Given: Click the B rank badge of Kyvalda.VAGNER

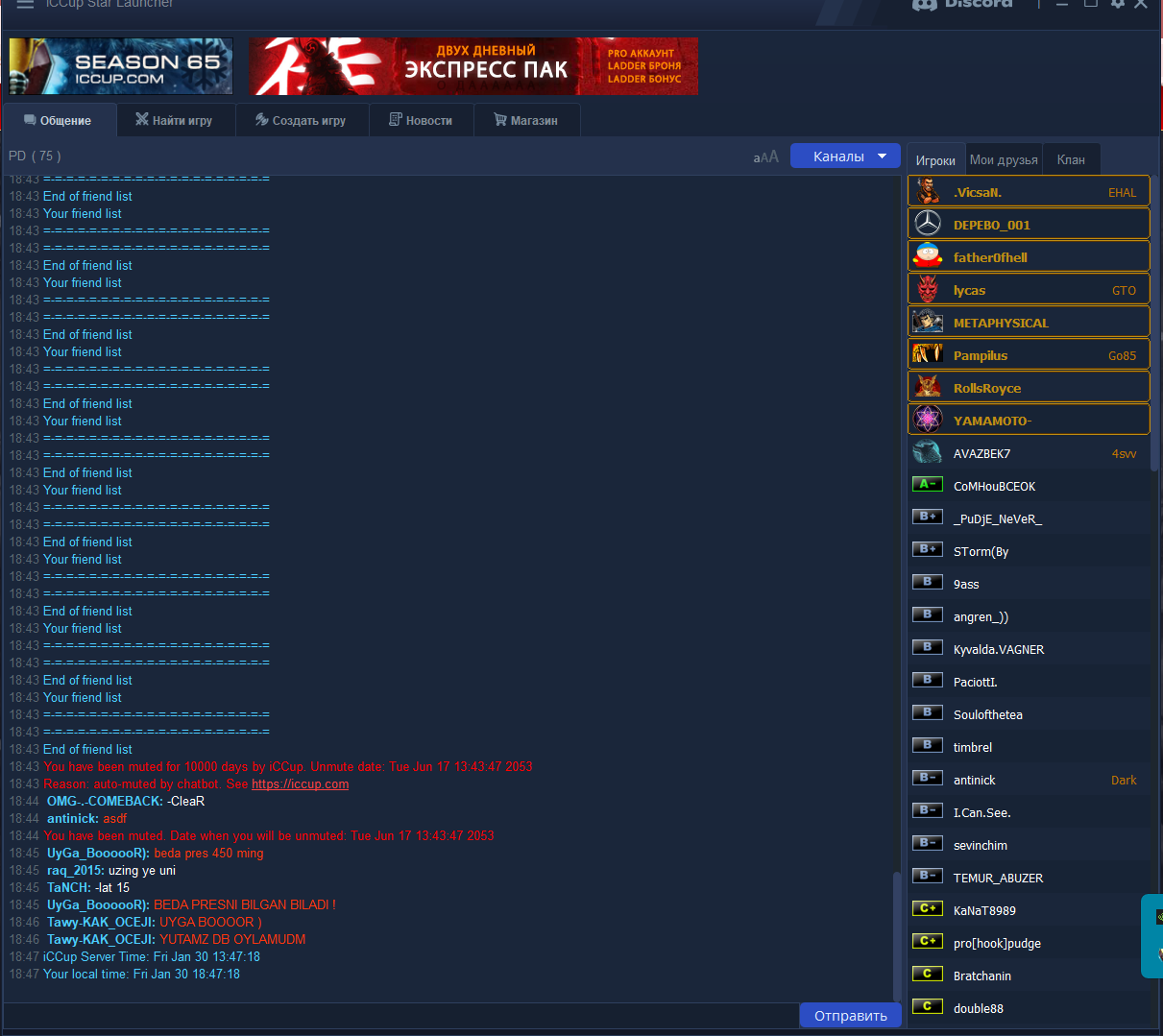Looking at the screenshot, I should click(x=928, y=647).
